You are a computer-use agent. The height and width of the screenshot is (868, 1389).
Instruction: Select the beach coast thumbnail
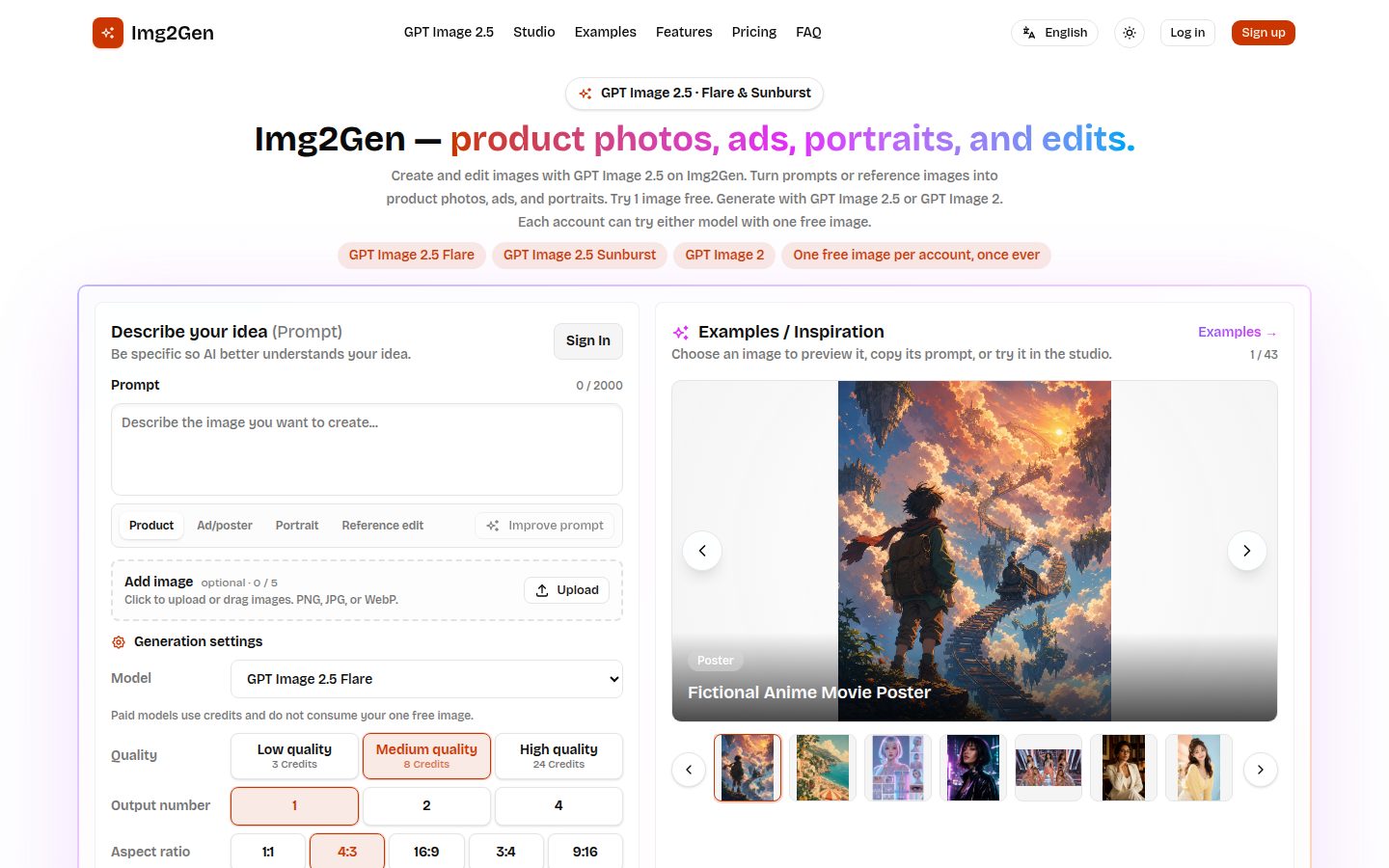click(823, 768)
